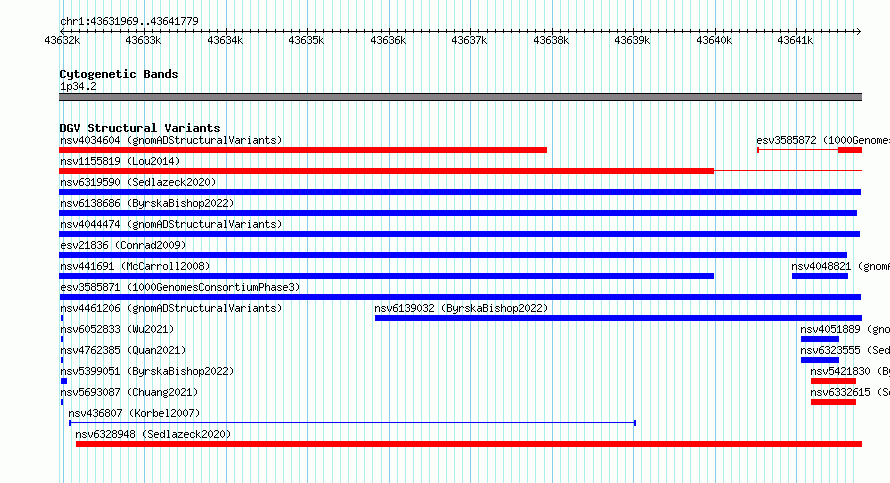Screen dimensions: 890x483
Task: Click the 43641k ruler position label
Action: 795,40
